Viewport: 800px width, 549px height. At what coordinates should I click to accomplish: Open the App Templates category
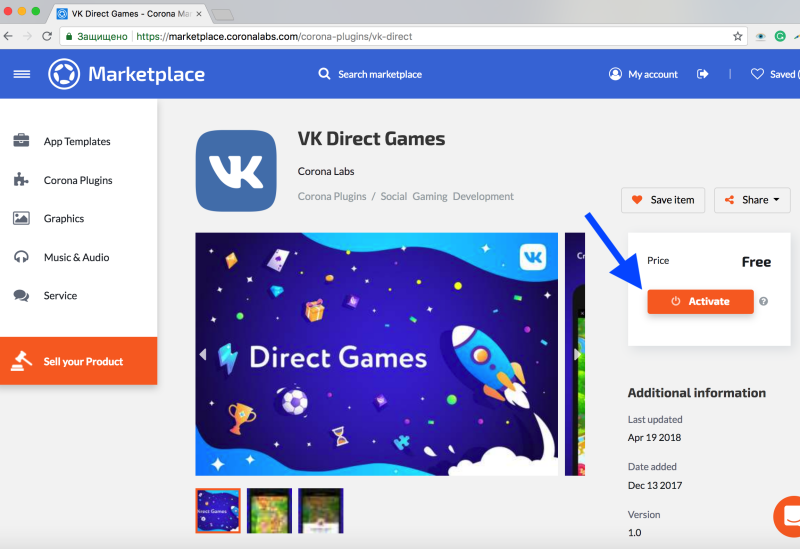[79, 141]
